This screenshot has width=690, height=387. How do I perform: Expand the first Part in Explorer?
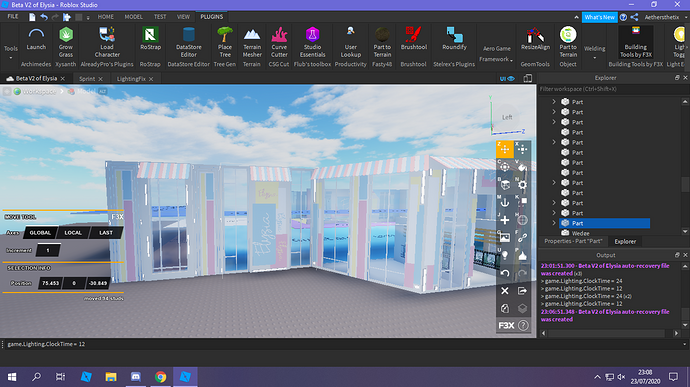554,102
